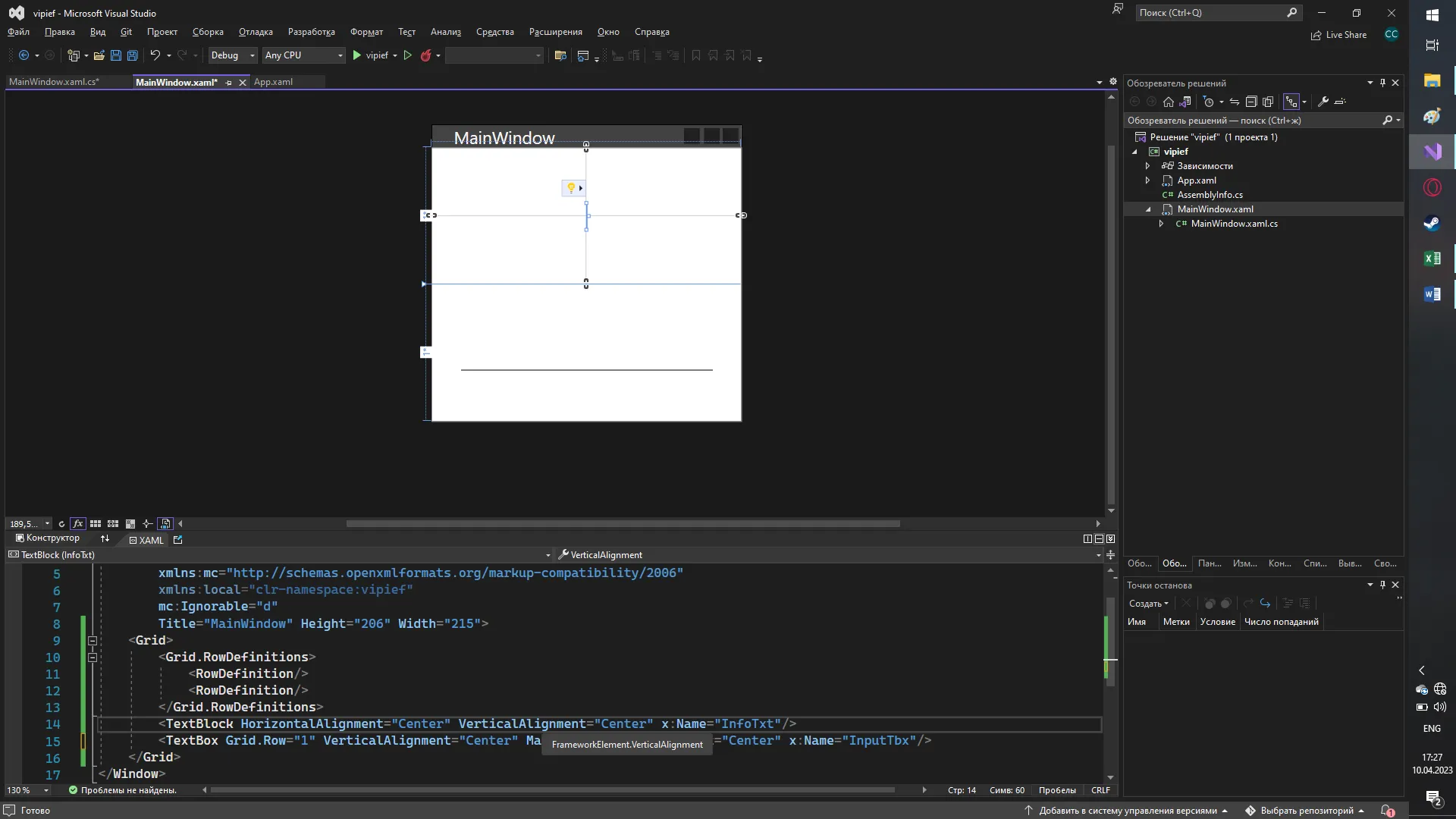Viewport: 1456px width, 819px height.
Task: Toggle auto-hide pin of Solution Explorer panel
Action: tap(1382, 83)
